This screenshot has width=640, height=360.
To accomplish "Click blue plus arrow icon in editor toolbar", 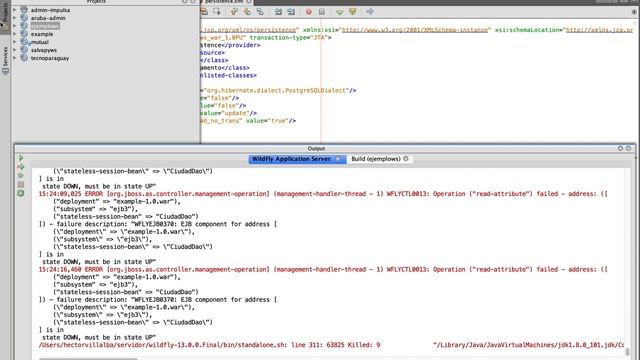I will (370, 12).
